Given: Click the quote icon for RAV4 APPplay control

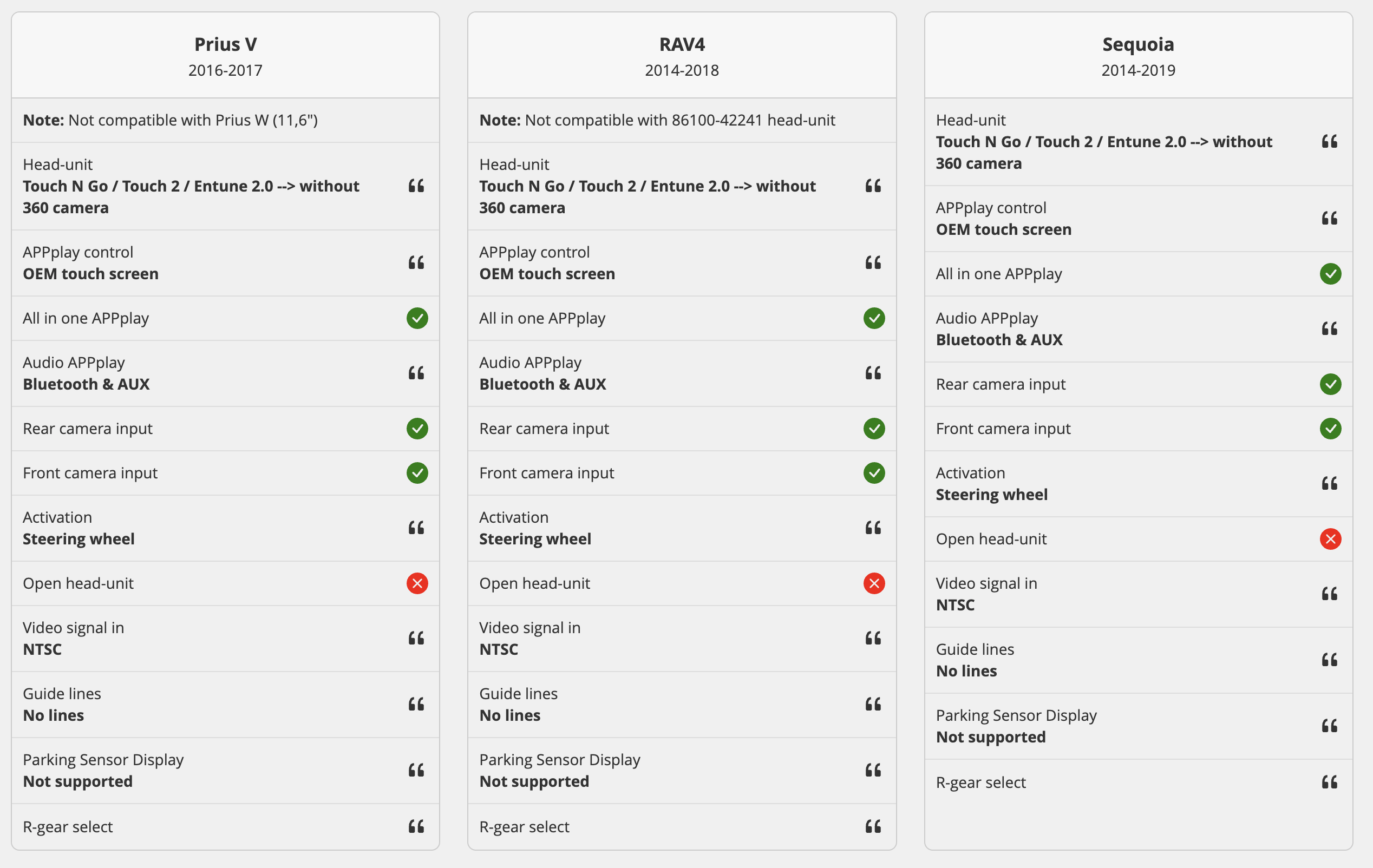Looking at the screenshot, I should (873, 263).
